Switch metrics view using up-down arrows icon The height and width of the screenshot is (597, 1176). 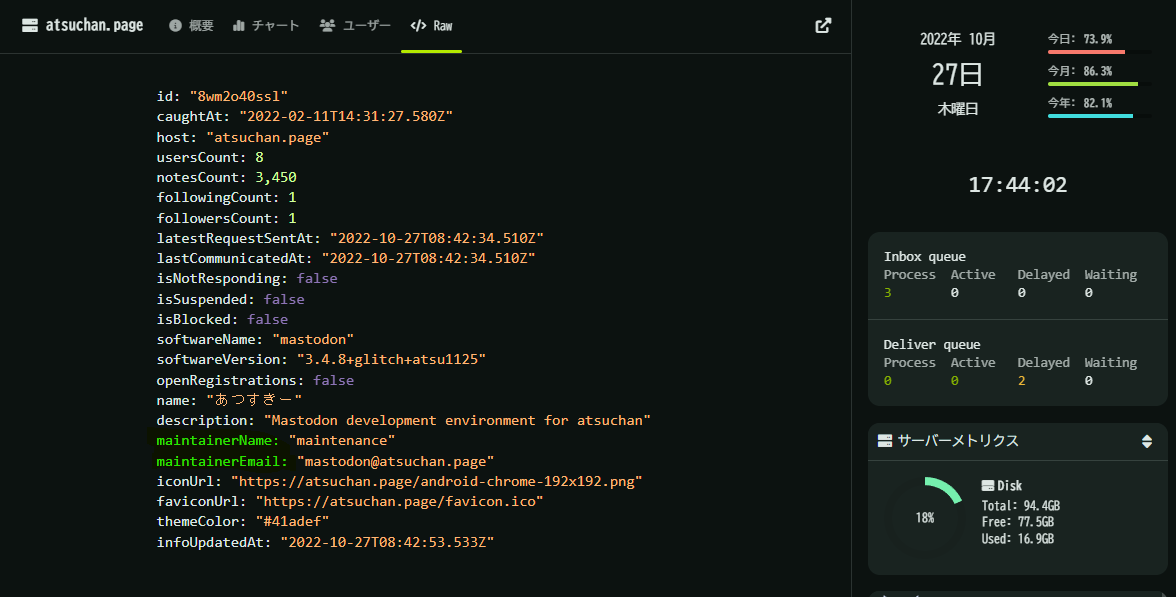point(1146,441)
